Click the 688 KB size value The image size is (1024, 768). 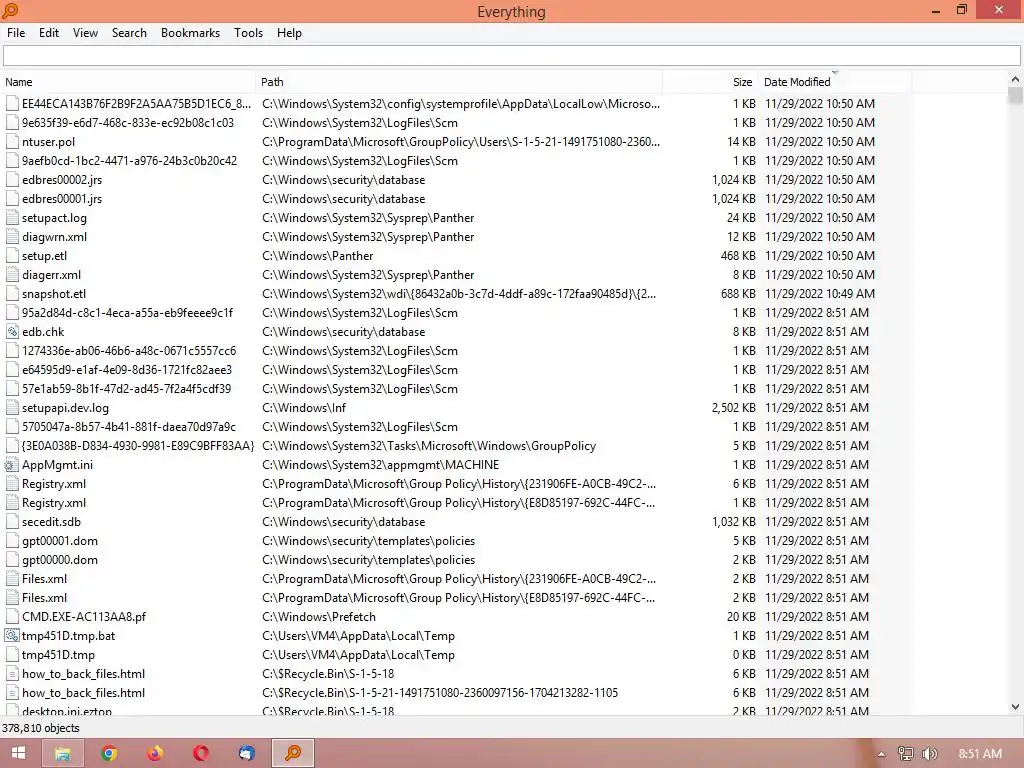(x=738, y=293)
